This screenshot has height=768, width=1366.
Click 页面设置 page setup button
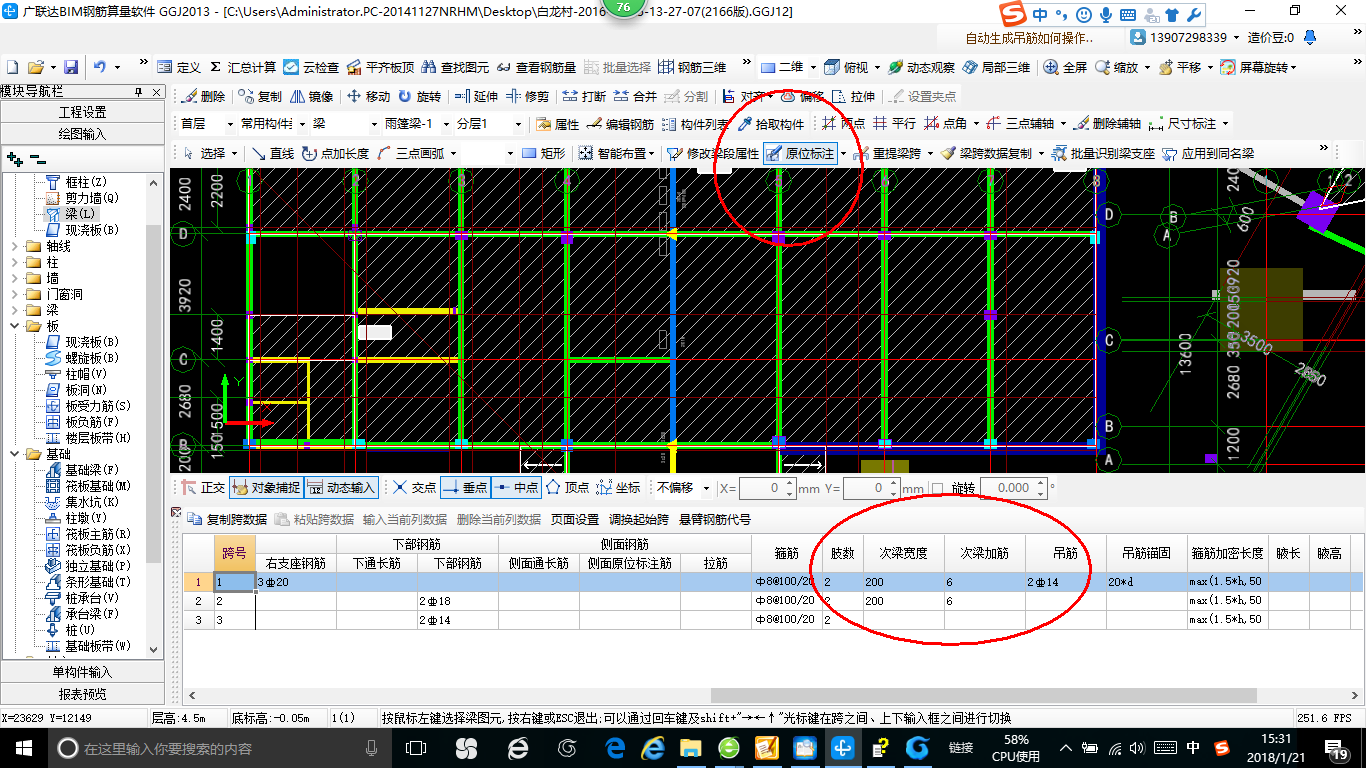575,519
